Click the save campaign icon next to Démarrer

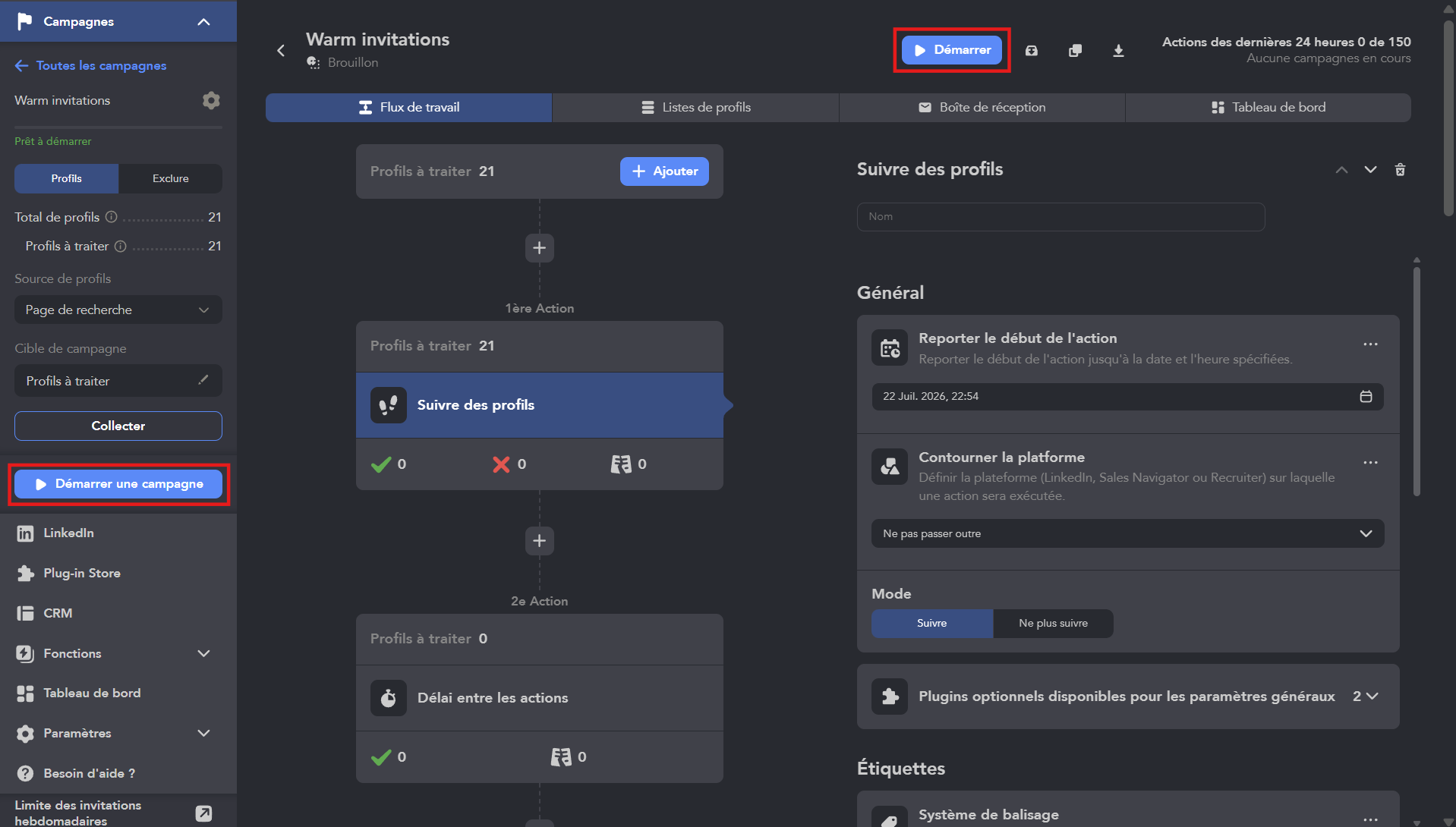coord(1032,50)
